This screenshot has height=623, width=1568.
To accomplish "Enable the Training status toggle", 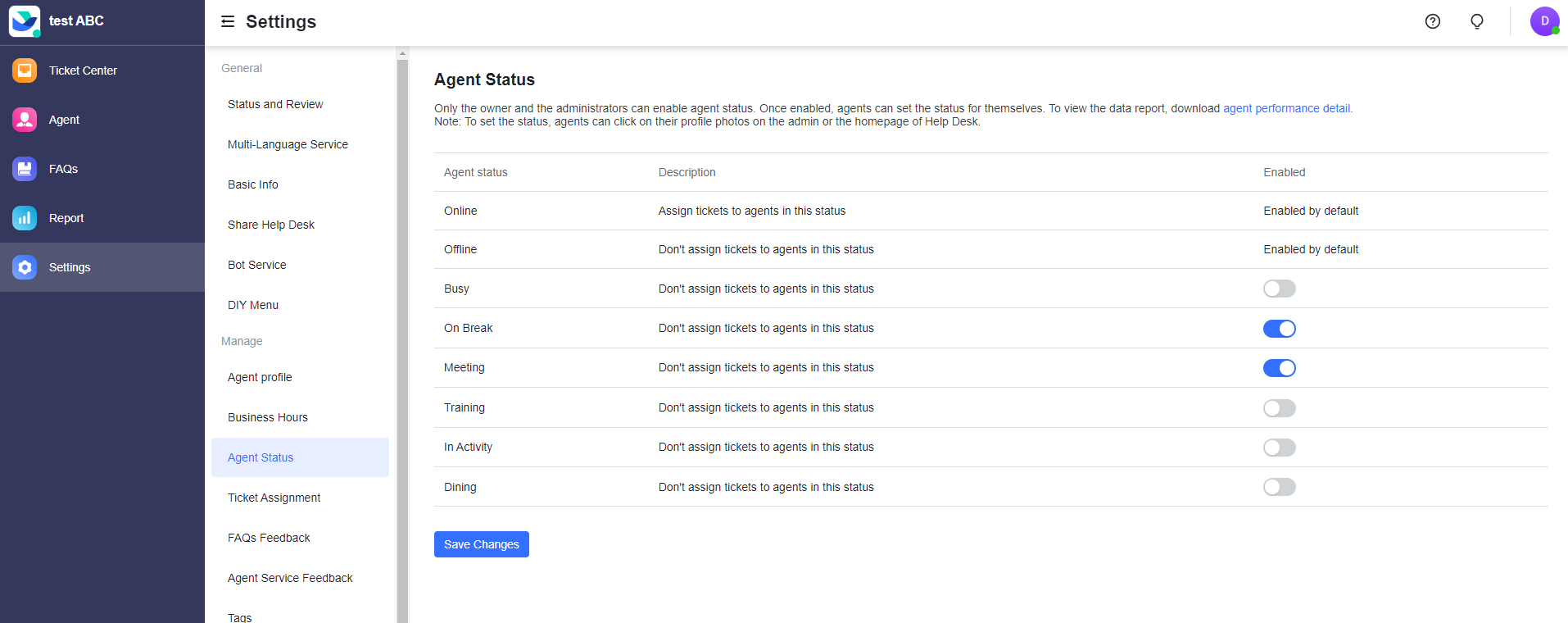I will (1279, 408).
